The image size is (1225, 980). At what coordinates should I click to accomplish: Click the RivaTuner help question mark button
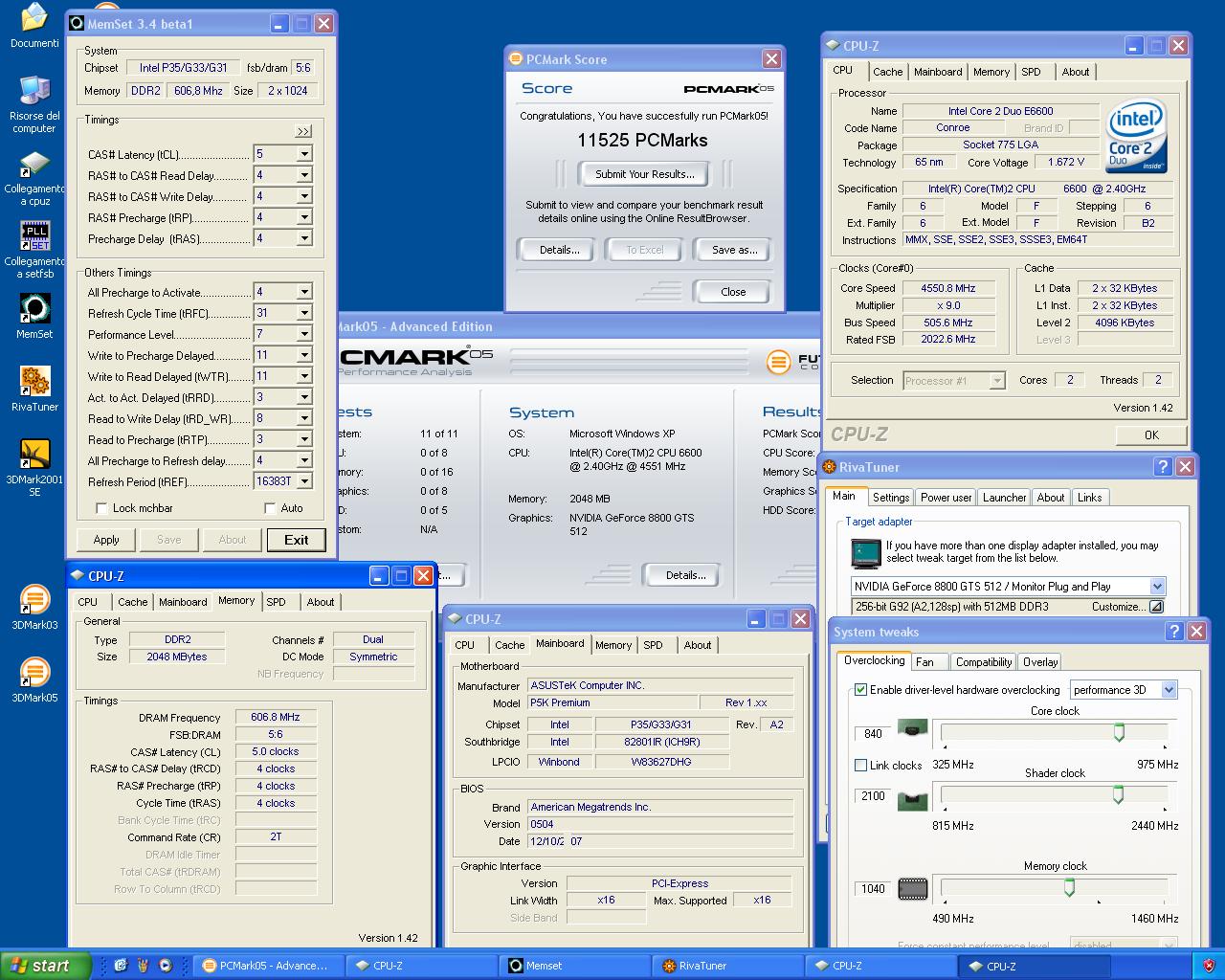coord(1163,467)
